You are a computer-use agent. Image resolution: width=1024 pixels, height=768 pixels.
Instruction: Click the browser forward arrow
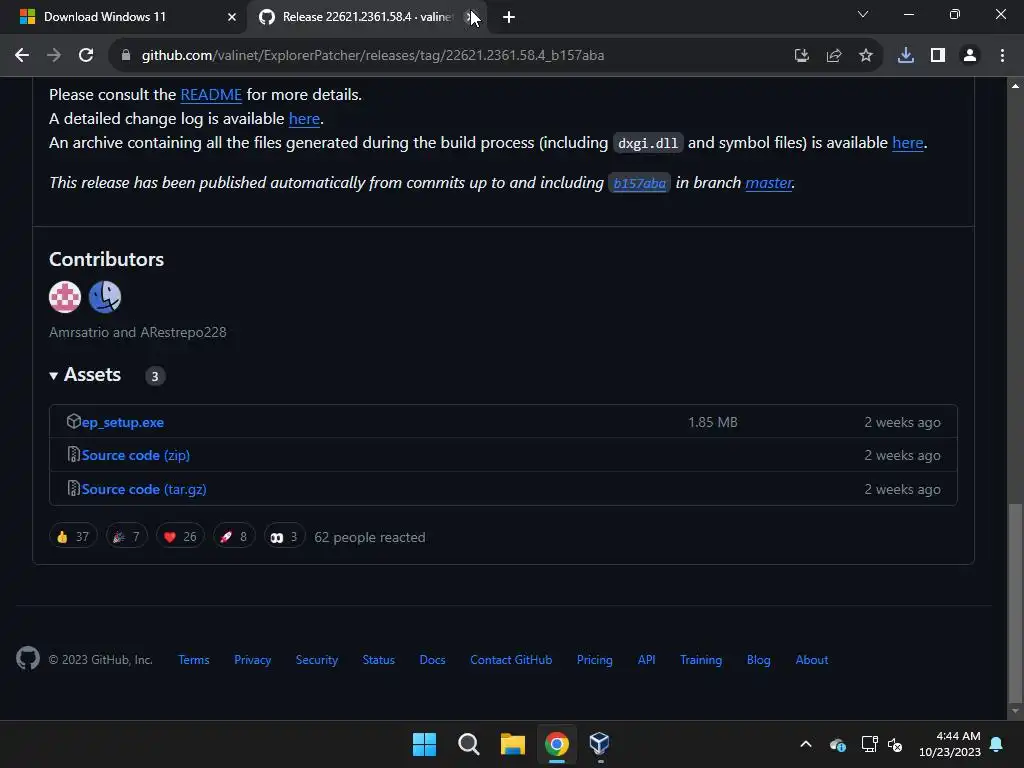click(54, 56)
